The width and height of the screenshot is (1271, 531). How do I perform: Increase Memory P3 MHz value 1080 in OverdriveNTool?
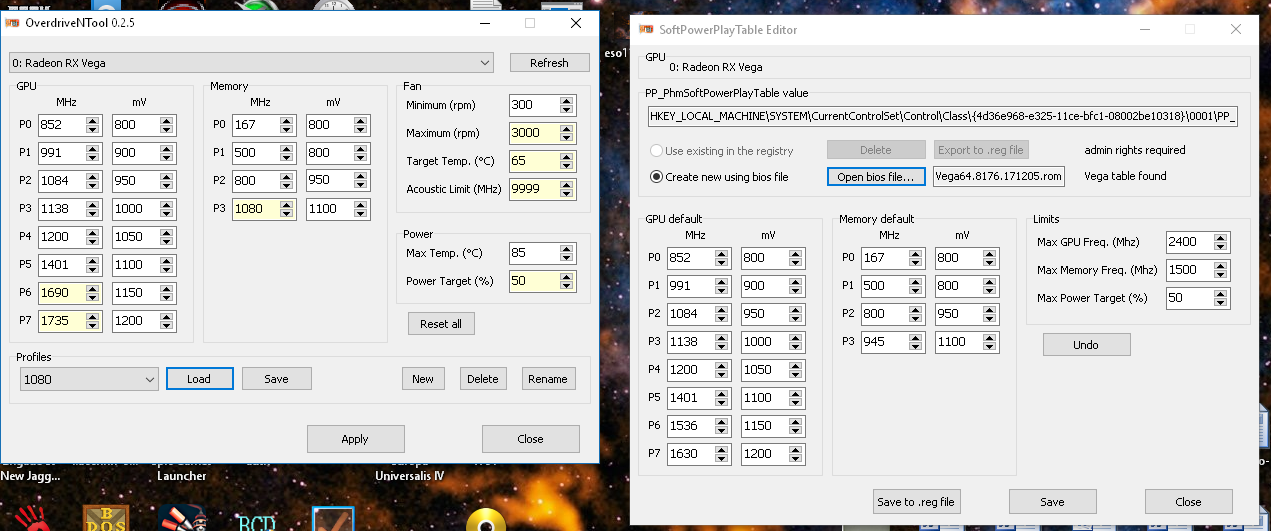(288, 205)
